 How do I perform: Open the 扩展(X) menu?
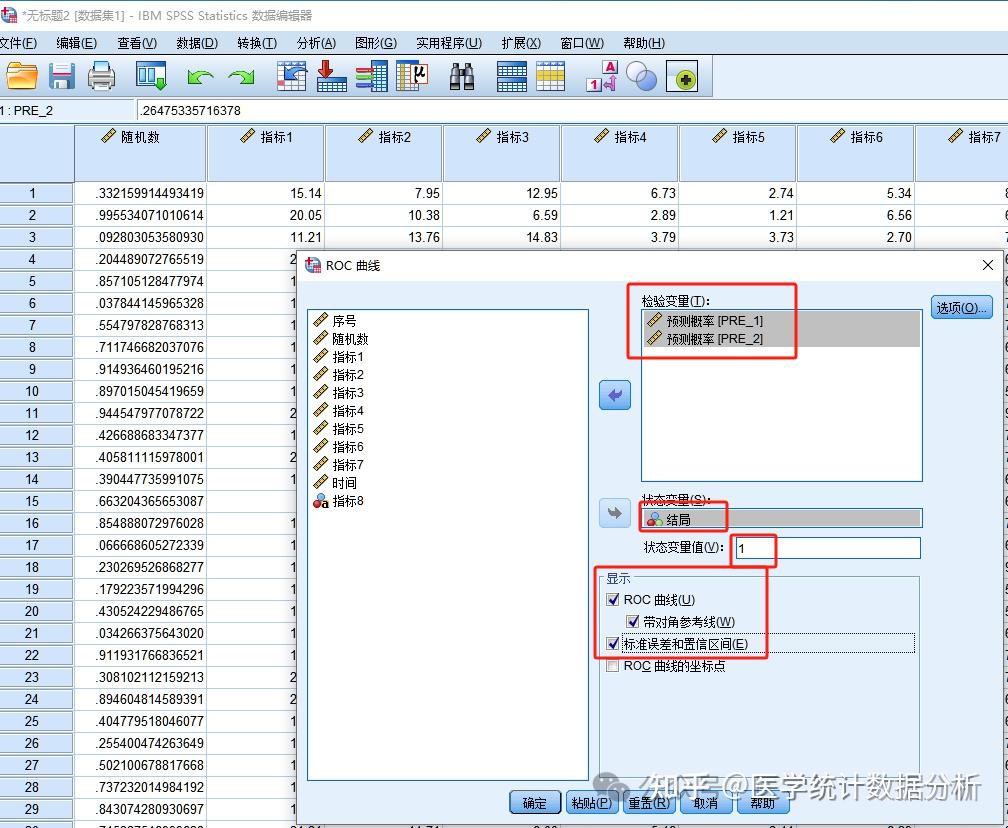[521, 43]
